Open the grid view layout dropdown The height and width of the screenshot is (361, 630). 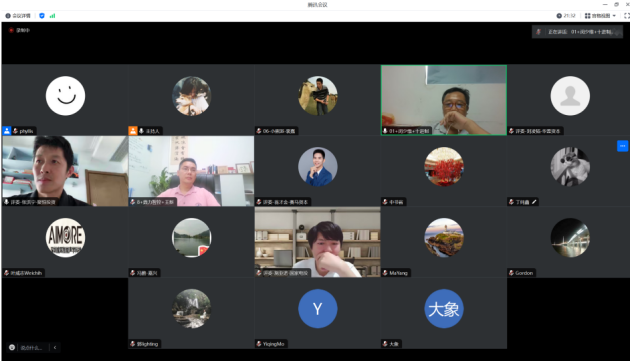pos(600,16)
